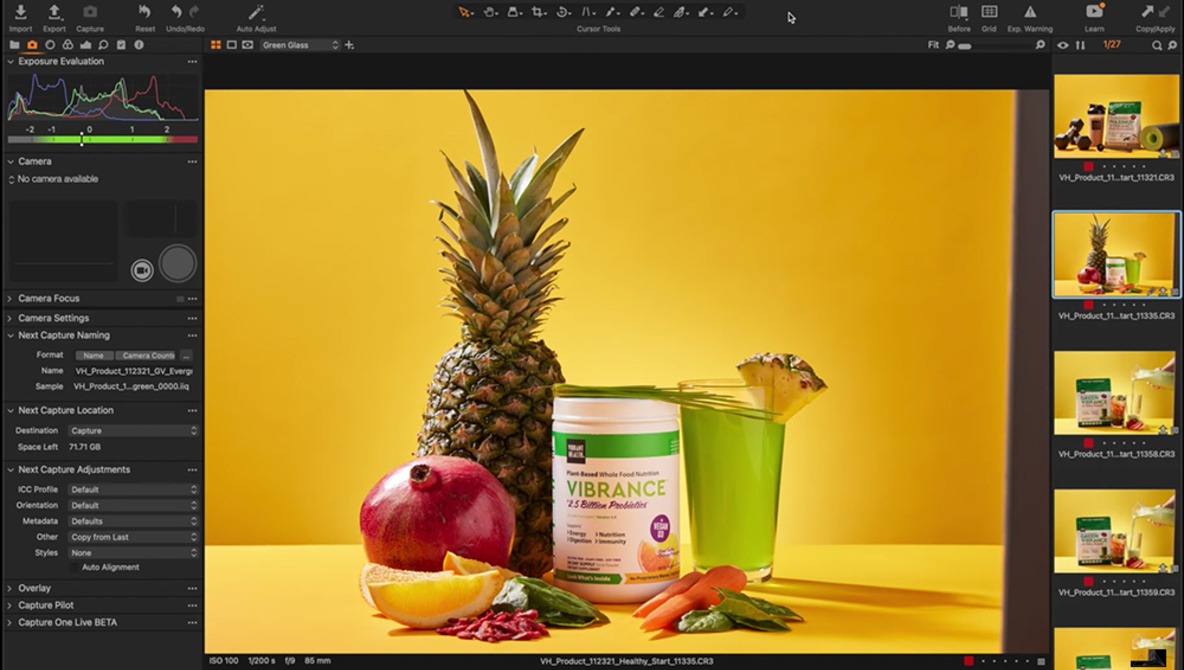This screenshot has height=670, width=1184.
Task: Choose the Pan hand cursor tool
Action: pyautogui.click(x=489, y=12)
